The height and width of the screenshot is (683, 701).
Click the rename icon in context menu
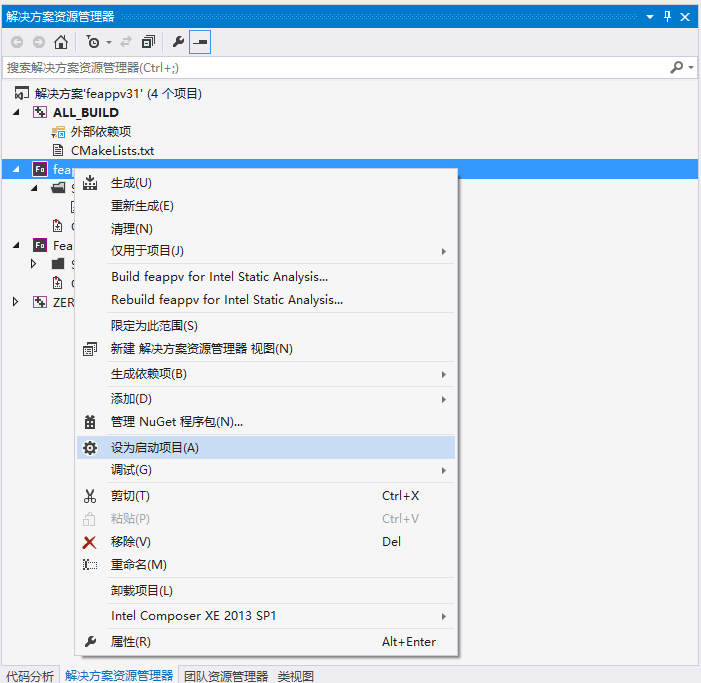[90, 565]
